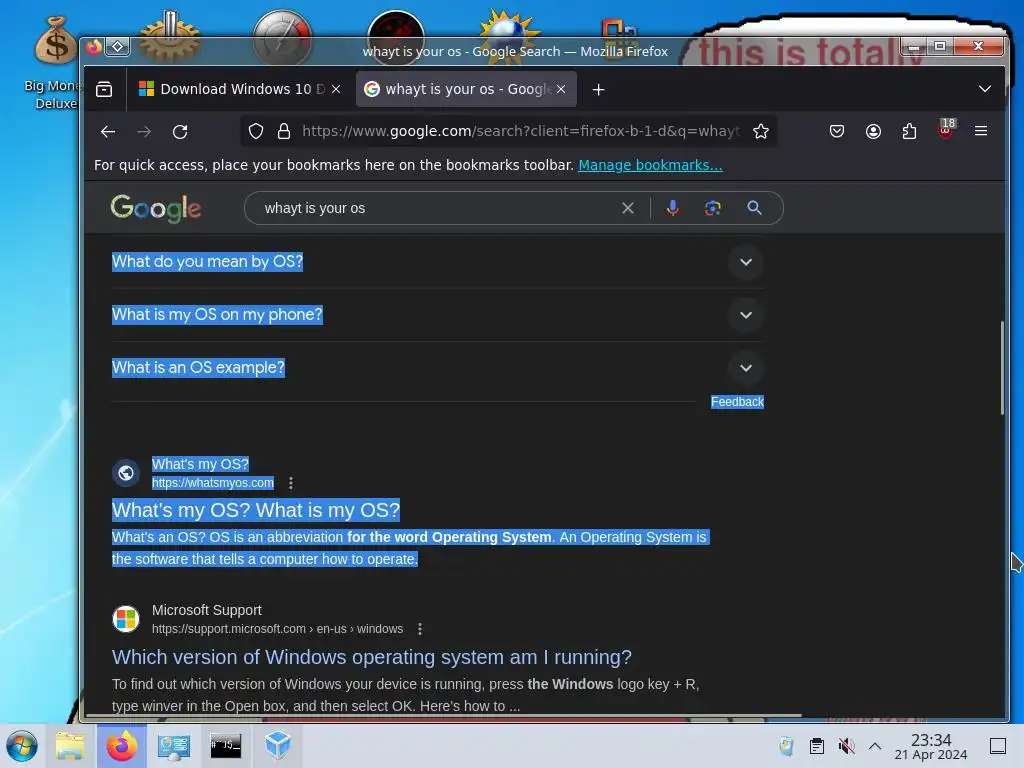Open options for Microsoft Support result

420,629
